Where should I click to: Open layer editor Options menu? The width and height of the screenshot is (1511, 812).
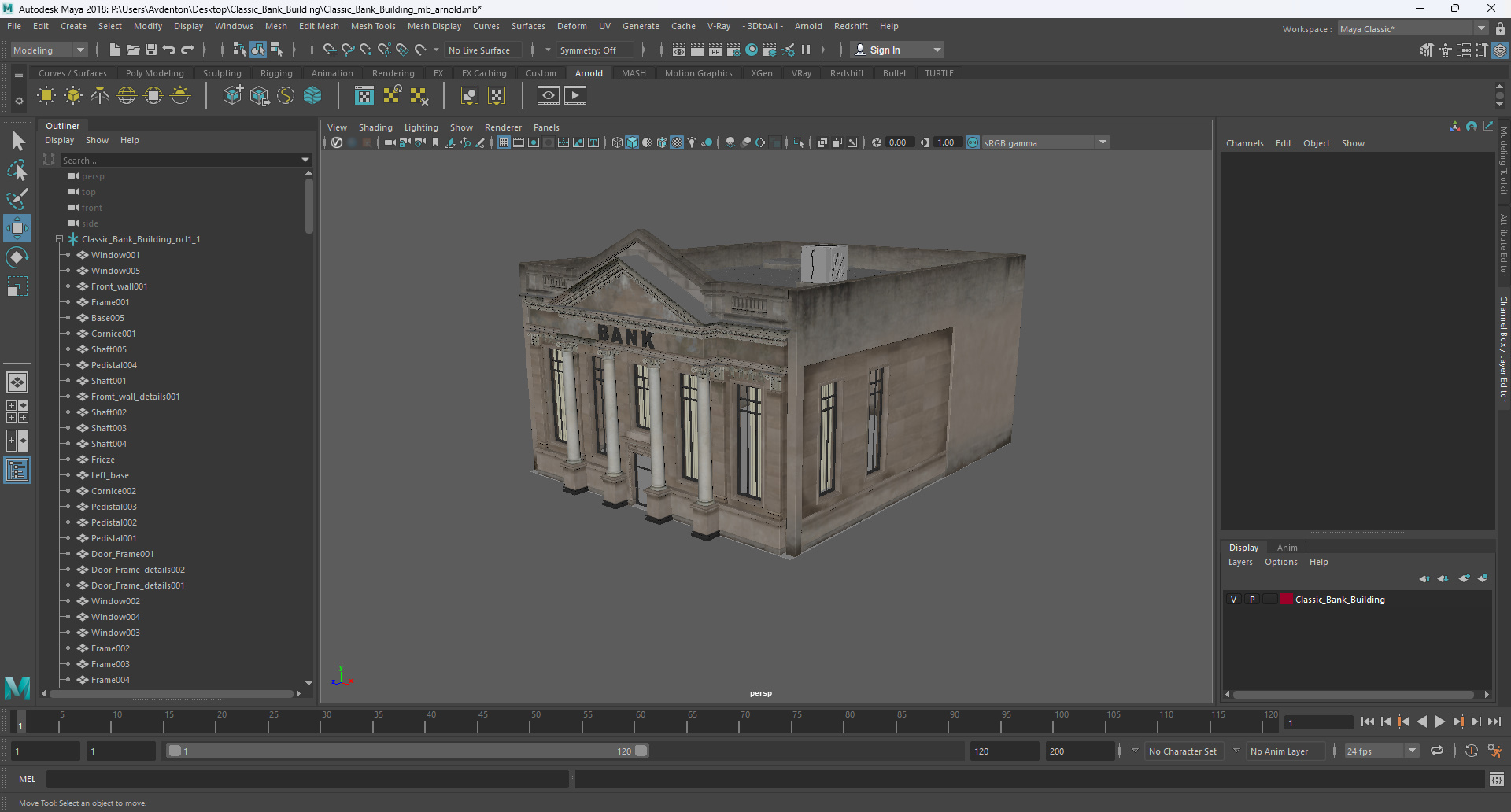pyautogui.click(x=1281, y=562)
